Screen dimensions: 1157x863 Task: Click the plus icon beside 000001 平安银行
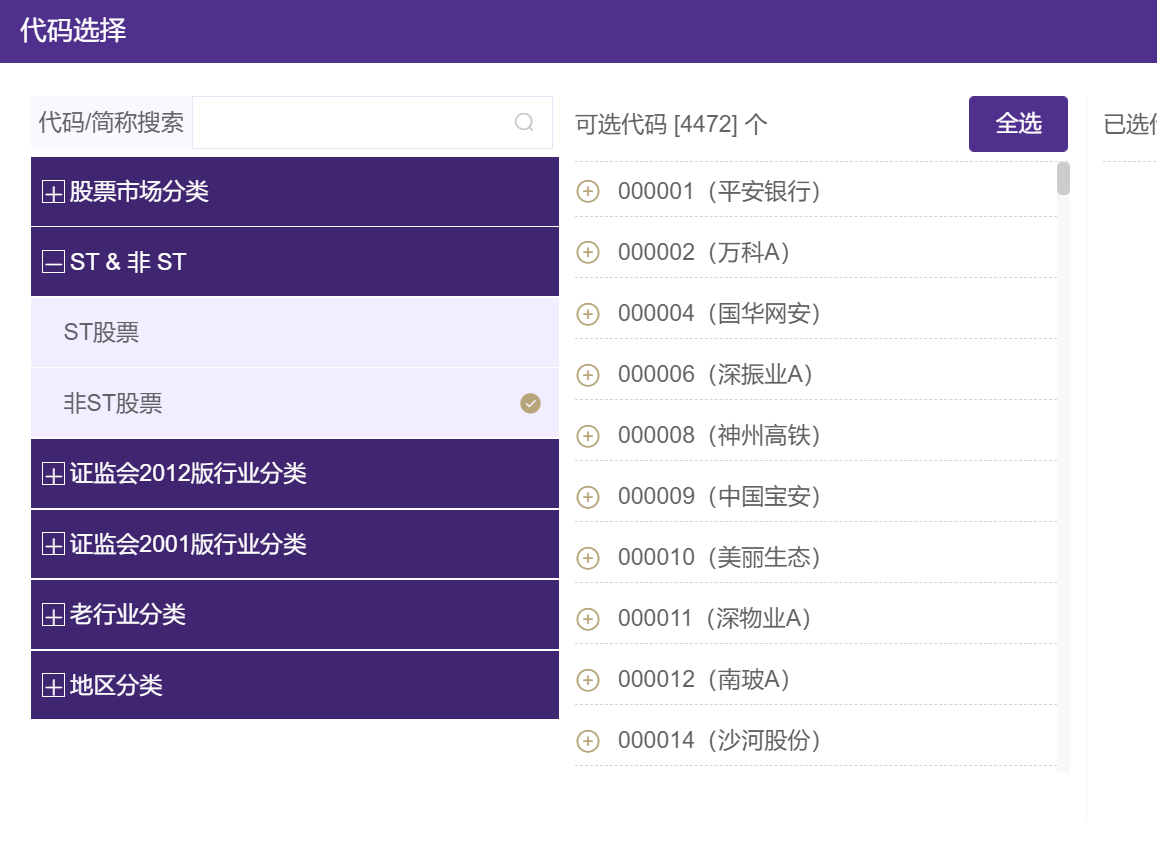588,191
